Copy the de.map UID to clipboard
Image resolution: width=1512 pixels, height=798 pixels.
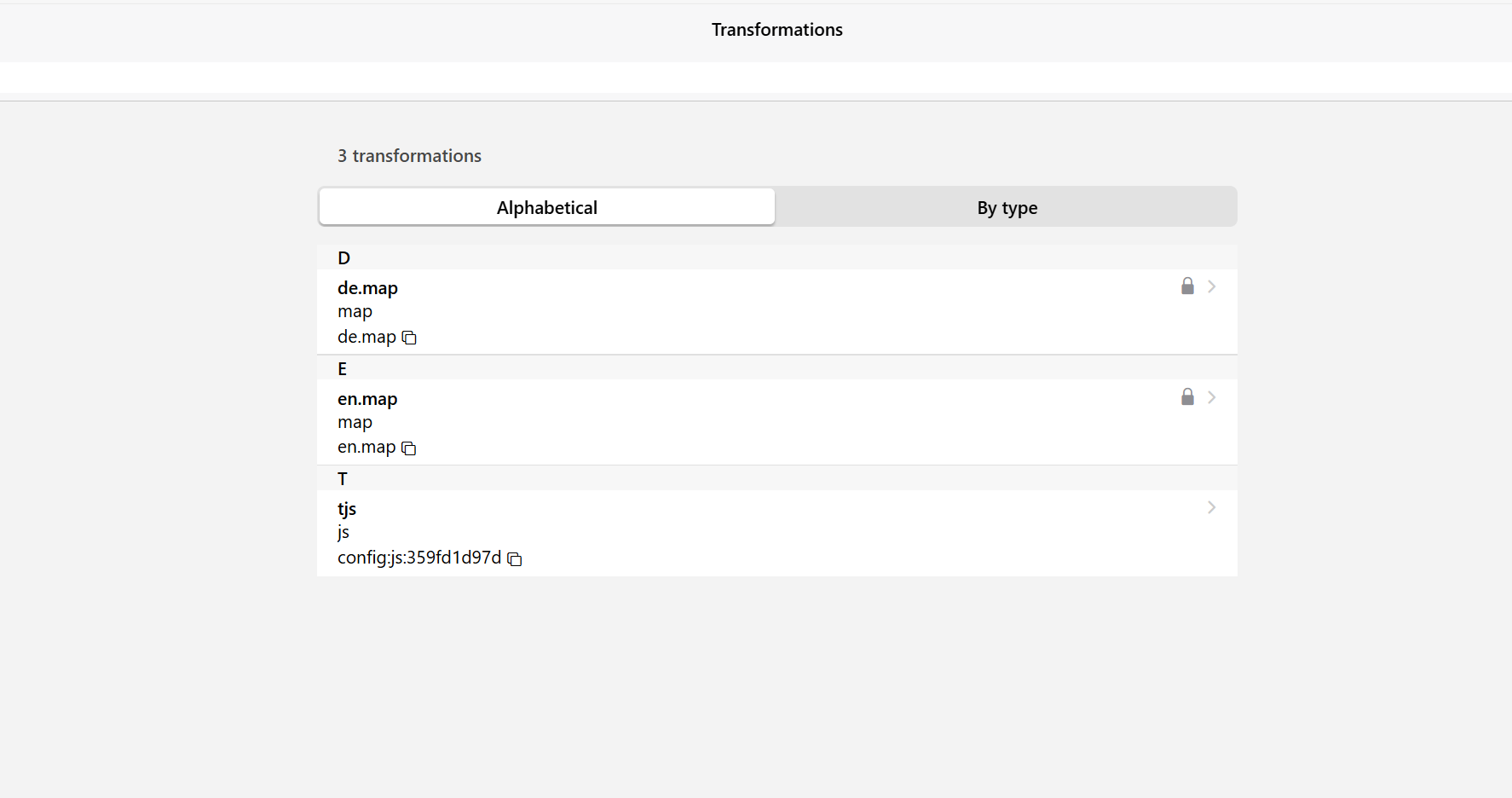(409, 338)
